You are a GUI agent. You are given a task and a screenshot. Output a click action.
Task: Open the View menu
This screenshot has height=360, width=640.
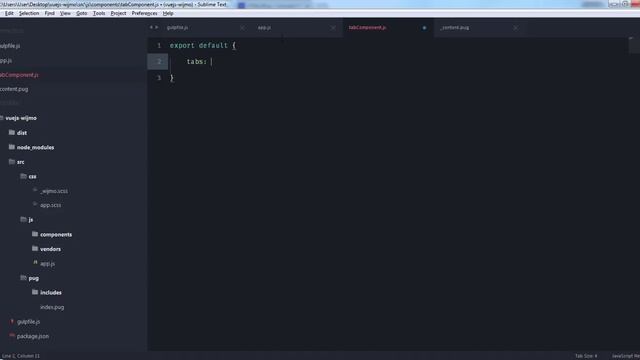65,13
